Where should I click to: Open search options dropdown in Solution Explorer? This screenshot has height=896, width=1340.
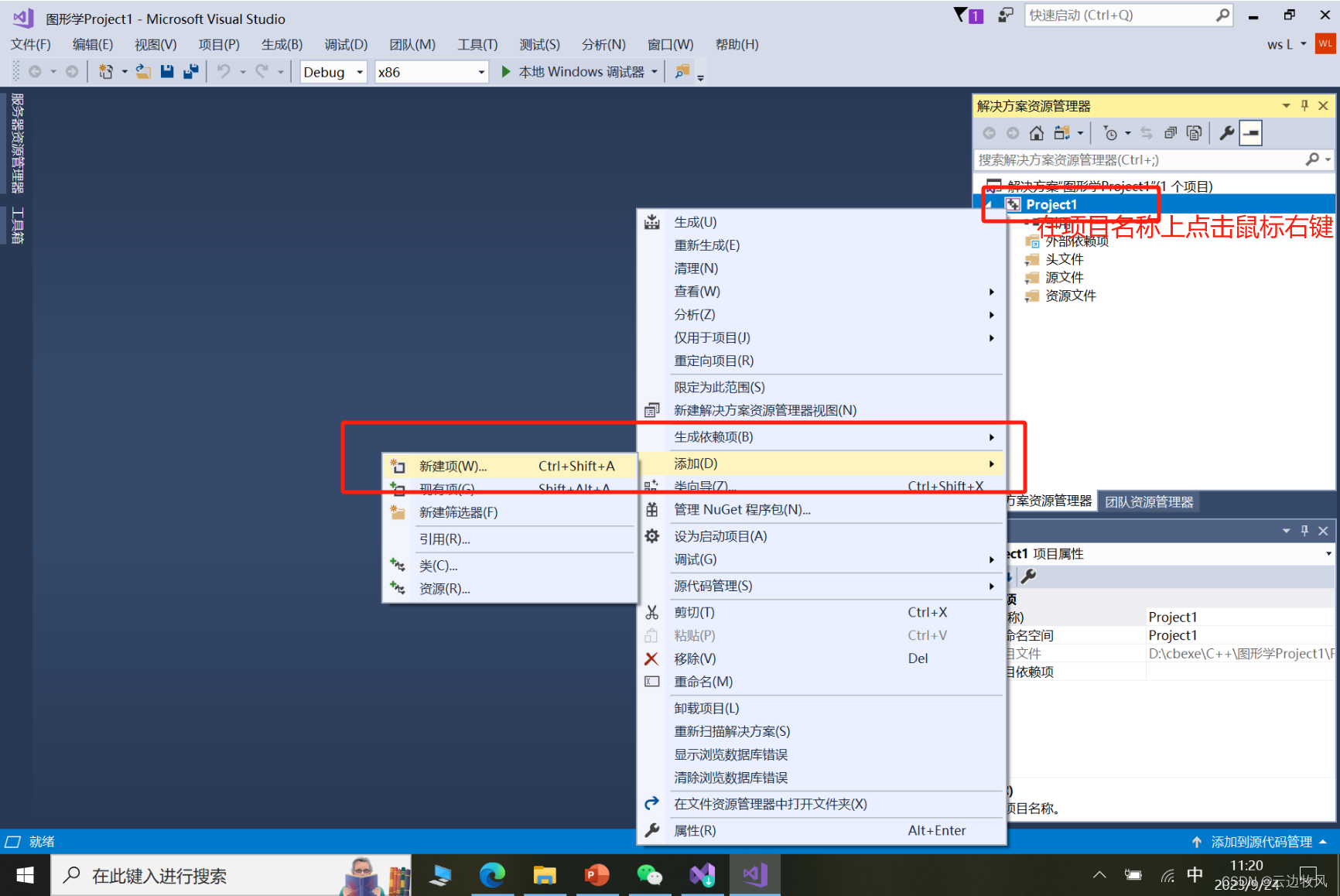point(1328,159)
